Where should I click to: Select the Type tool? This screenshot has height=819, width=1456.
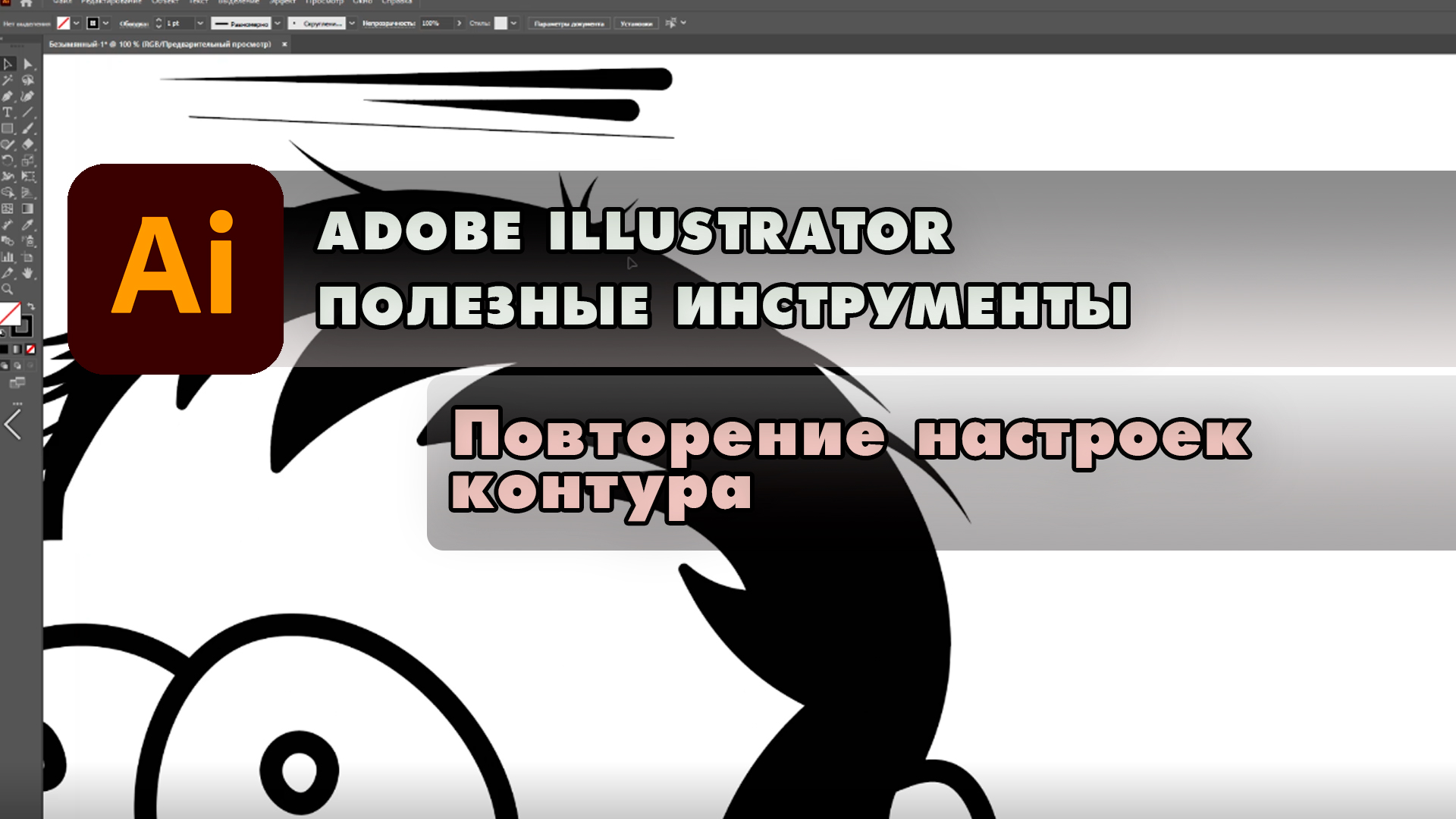click(x=8, y=112)
